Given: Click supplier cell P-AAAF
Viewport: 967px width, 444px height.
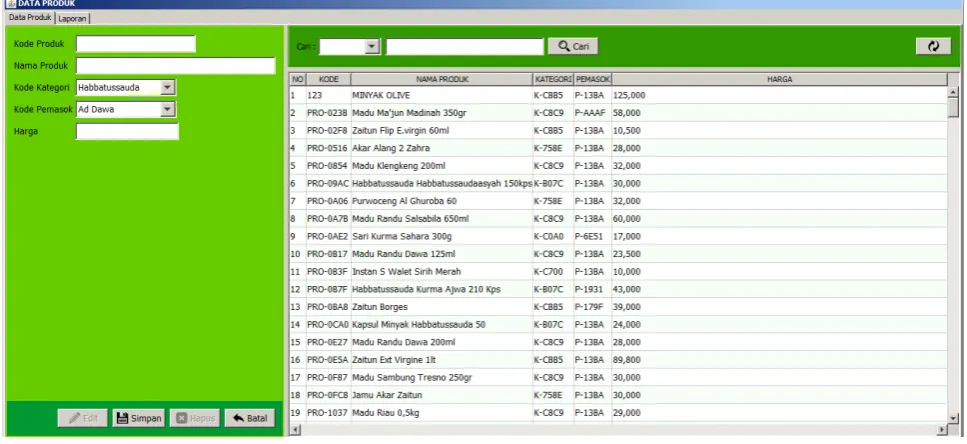Looking at the screenshot, I should 593,113.
